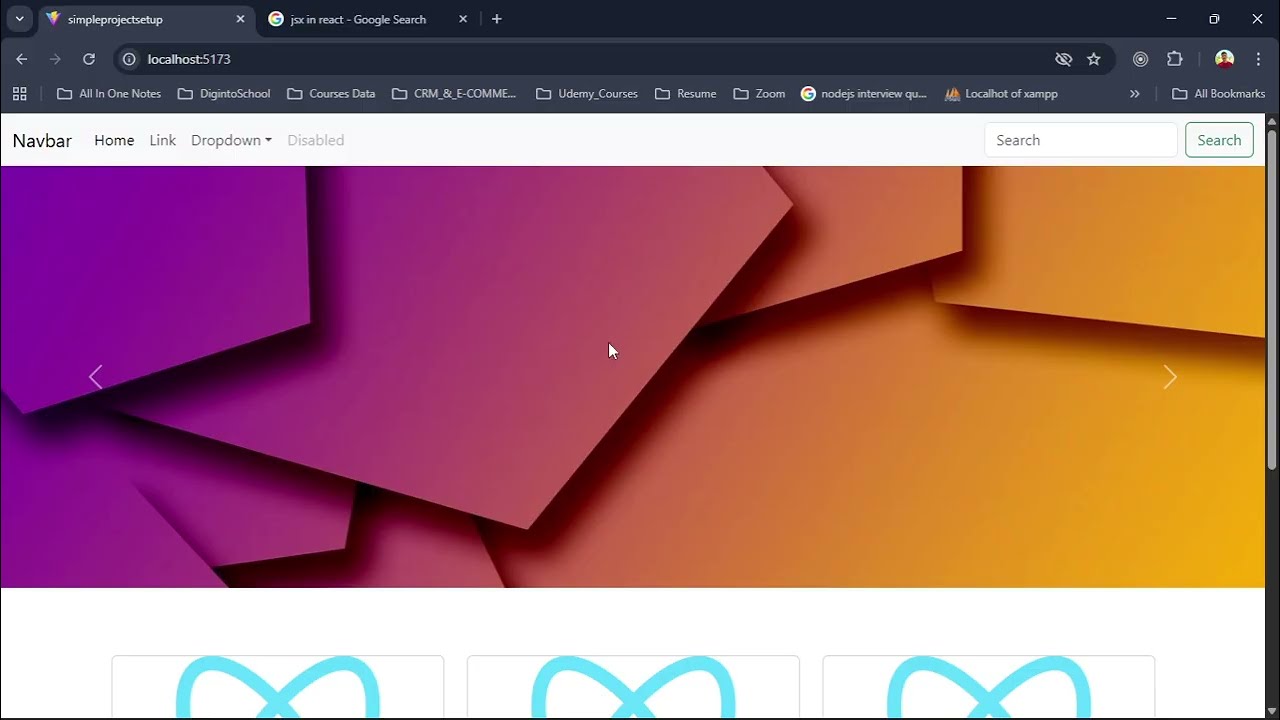Minimize the Chrome window
Image resolution: width=1280 pixels, height=720 pixels.
(x=1171, y=19)
